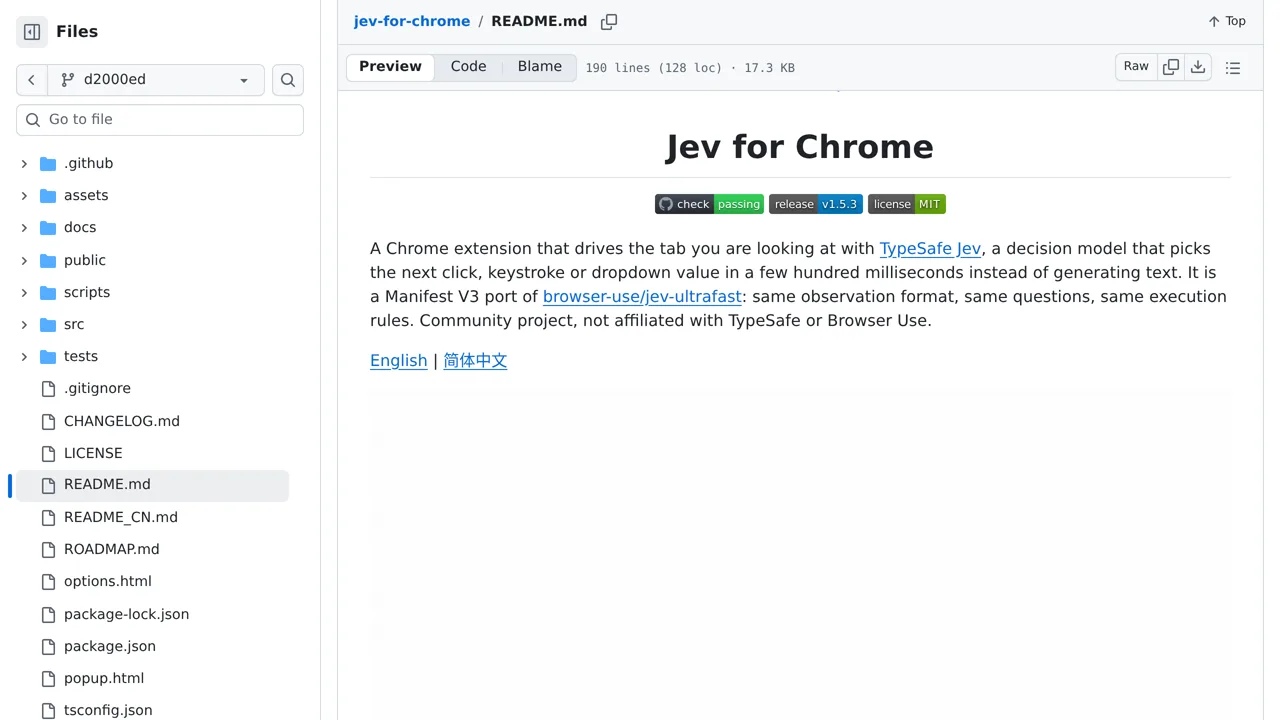
Task: Click the CHANGELOG.md file icon
Action: pyautogui.click(x=48, y=422)
